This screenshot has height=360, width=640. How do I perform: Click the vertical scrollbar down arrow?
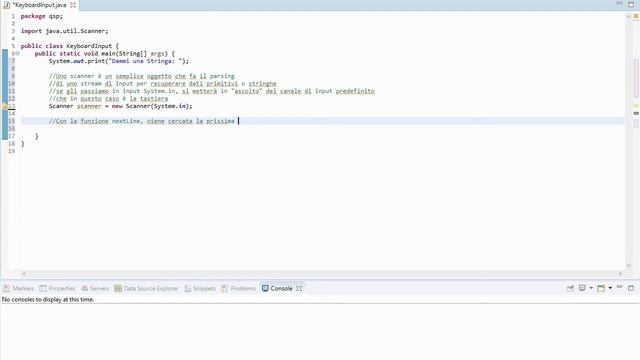[629, 266]
